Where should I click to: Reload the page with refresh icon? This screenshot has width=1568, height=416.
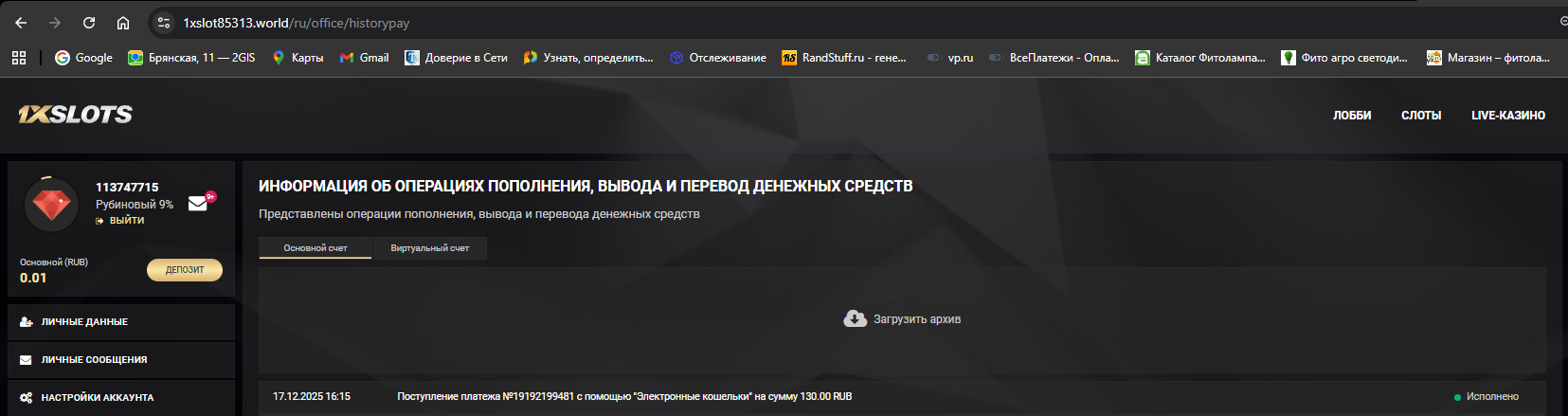[x=89, y=23]
